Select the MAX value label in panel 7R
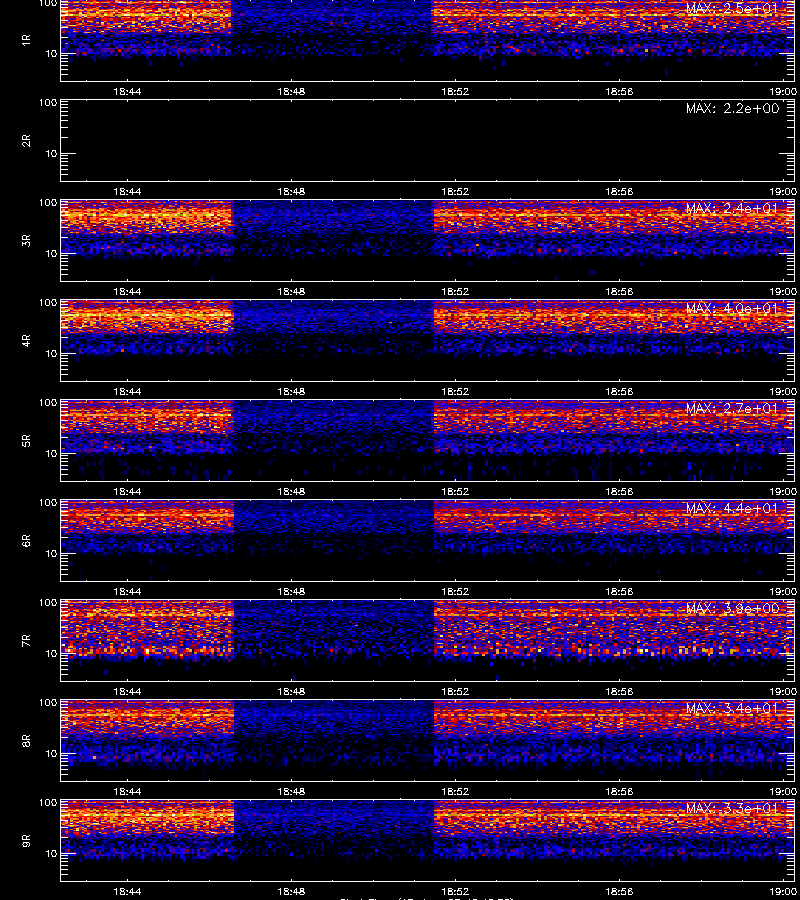The height and width of the screenshot is (900, 800). click(x=732, y=608)
